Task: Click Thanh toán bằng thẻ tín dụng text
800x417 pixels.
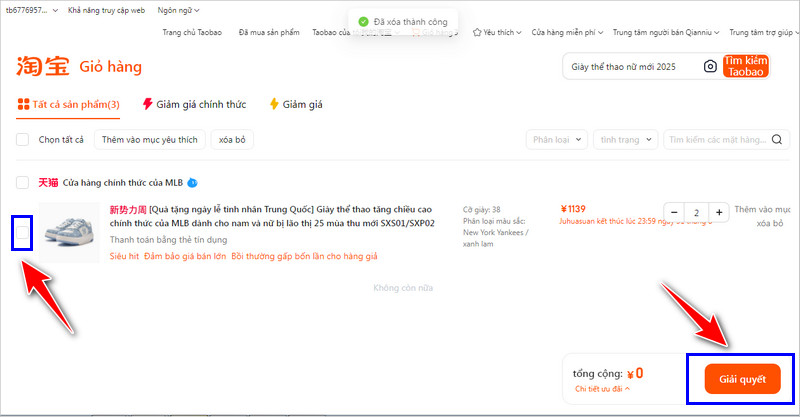Action: (x=168, y=239)
